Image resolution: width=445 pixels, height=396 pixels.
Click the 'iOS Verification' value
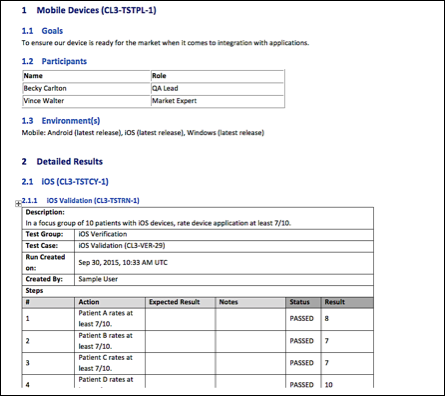click(103, 234)
